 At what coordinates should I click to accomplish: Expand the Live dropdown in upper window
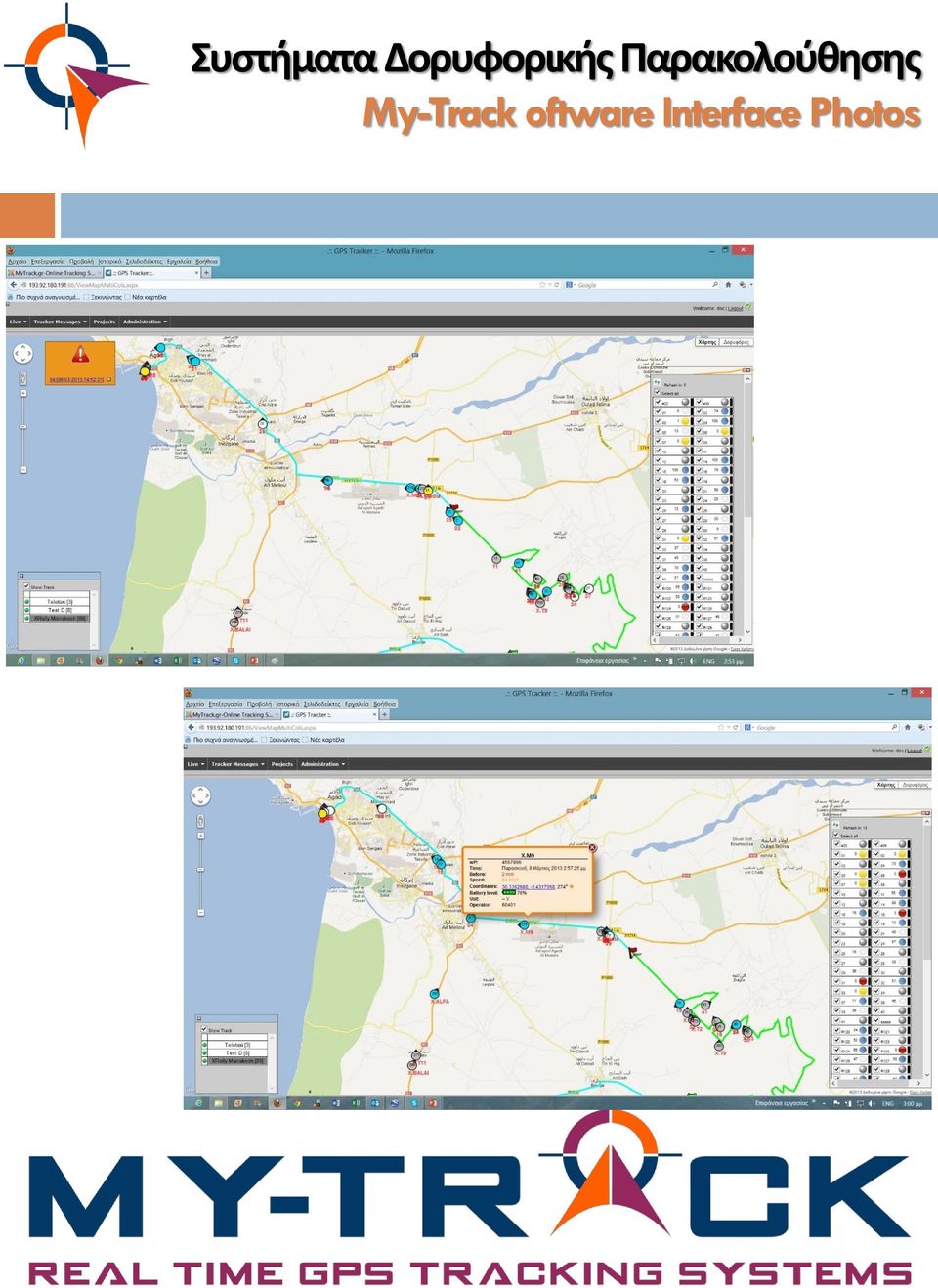(18, 322)
